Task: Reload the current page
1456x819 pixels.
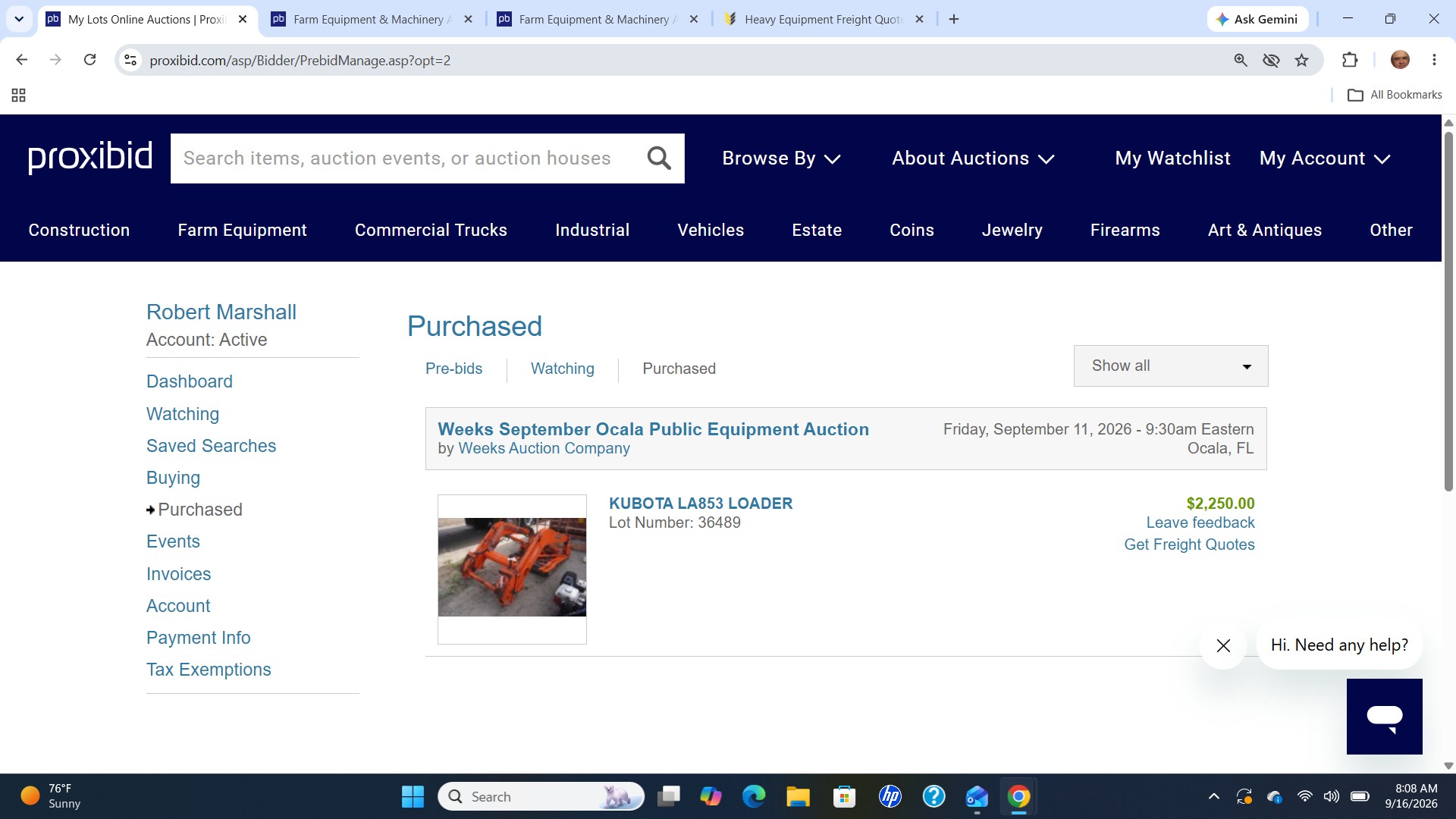Action: [x=89, y=60]
